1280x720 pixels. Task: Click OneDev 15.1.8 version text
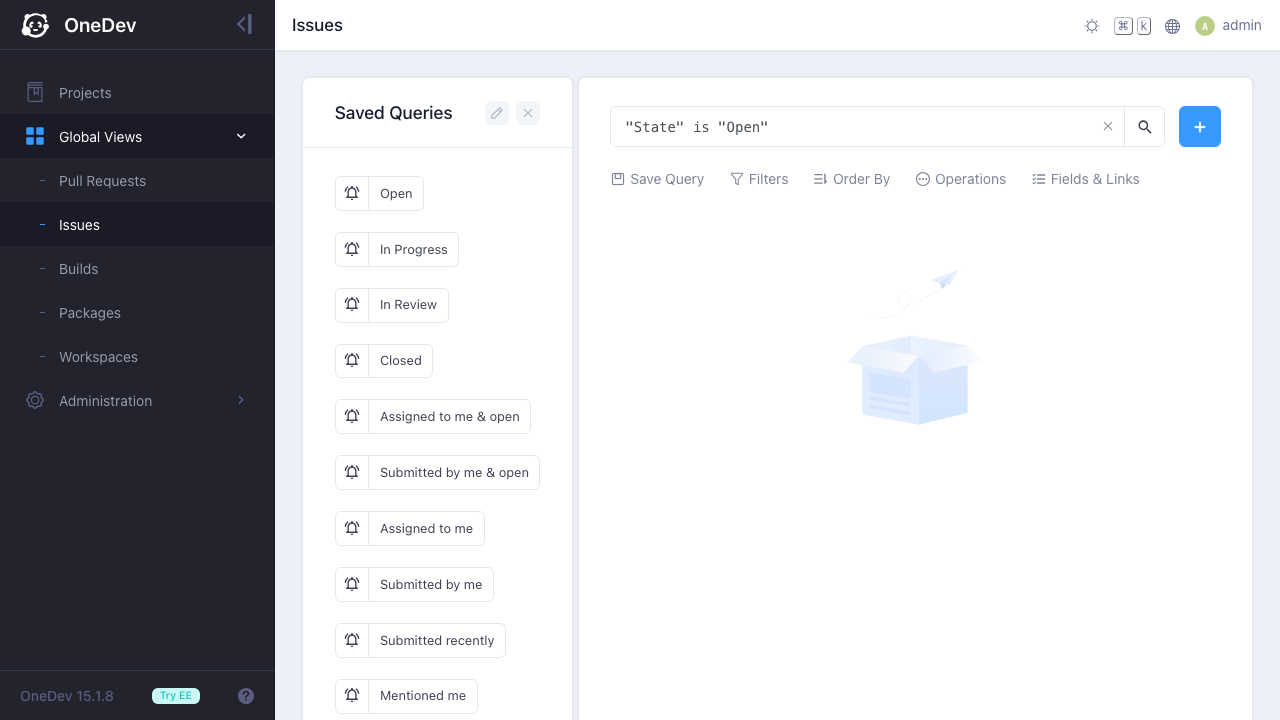tap(67, 696)
